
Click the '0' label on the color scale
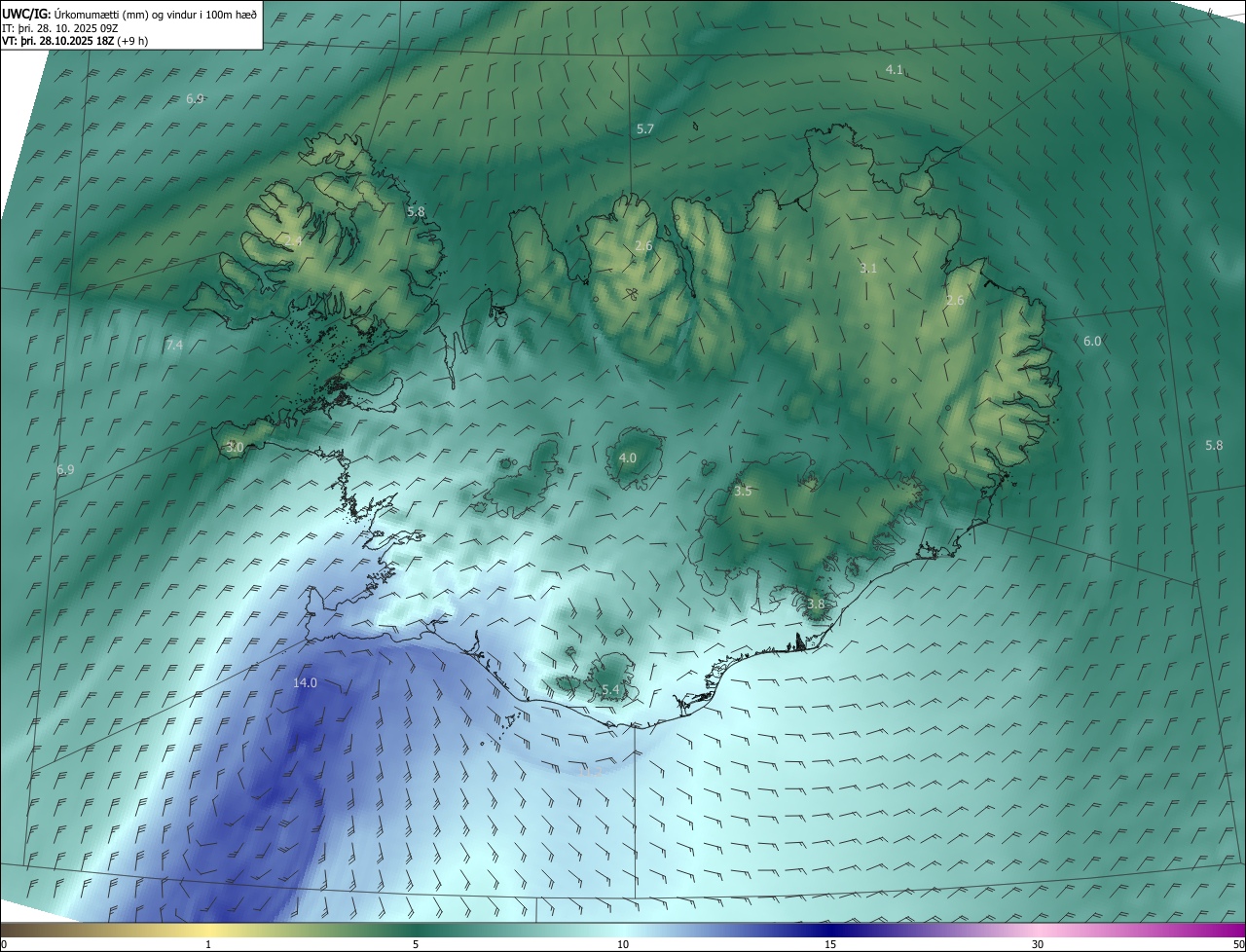4,944
